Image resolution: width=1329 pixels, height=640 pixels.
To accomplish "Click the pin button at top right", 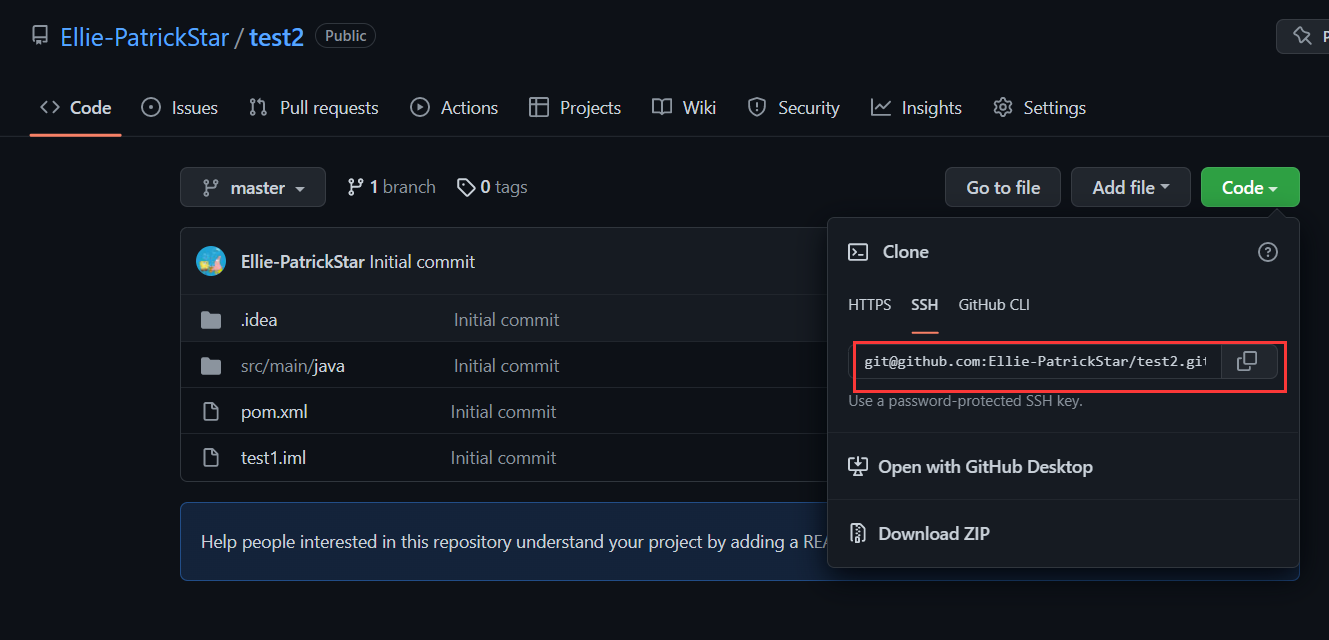I will (1302, 36).
